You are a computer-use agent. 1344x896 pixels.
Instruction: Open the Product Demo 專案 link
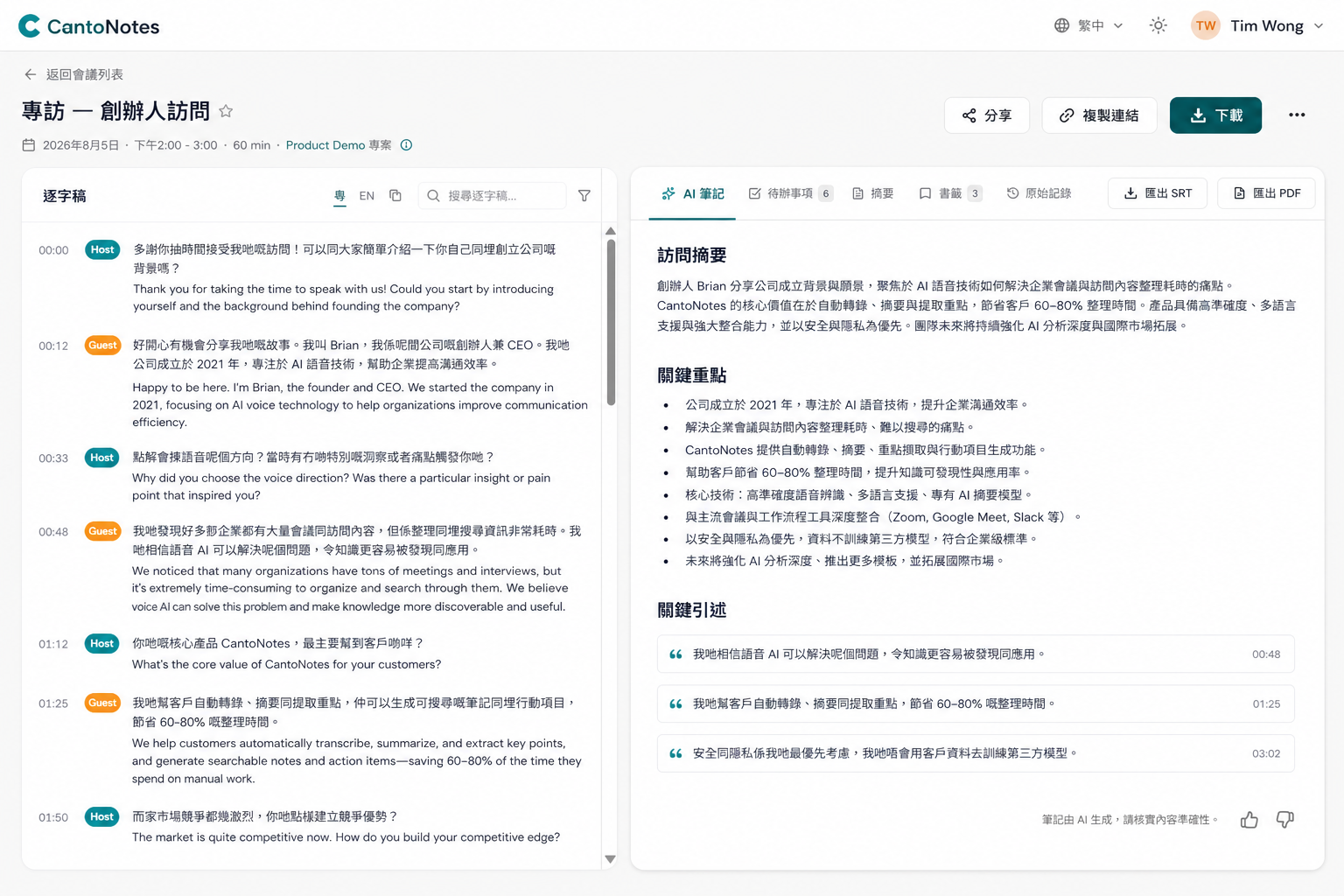click(x=339, y=145)
